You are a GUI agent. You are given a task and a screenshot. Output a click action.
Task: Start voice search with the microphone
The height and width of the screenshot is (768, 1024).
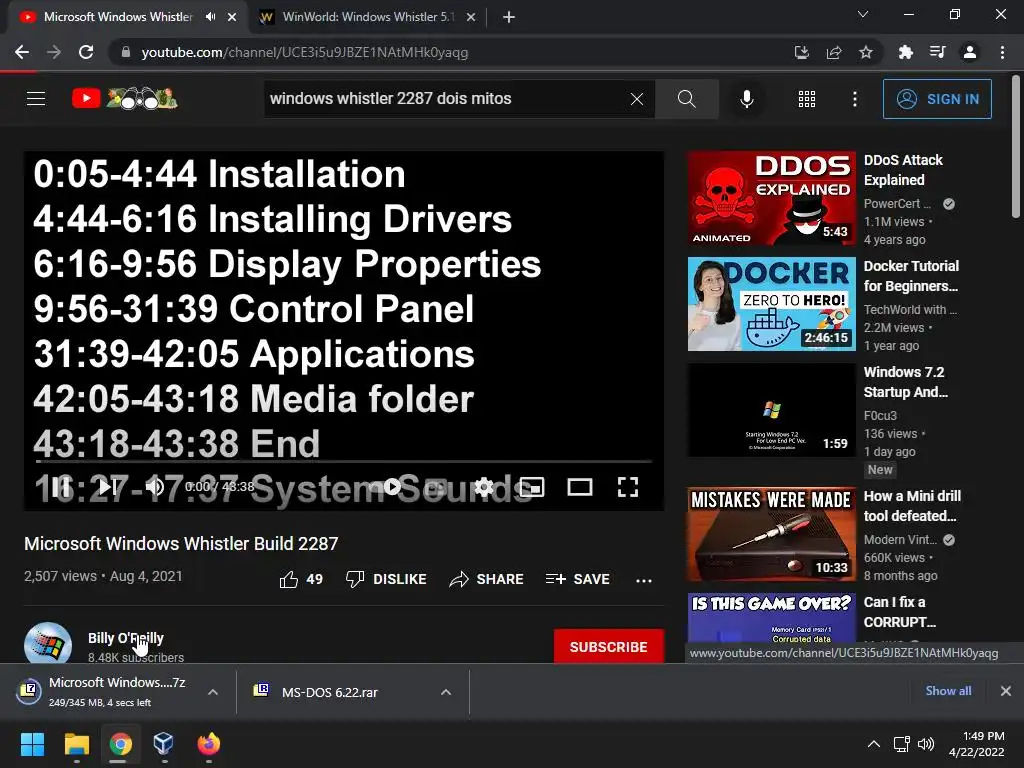click(x=746, y=99)
